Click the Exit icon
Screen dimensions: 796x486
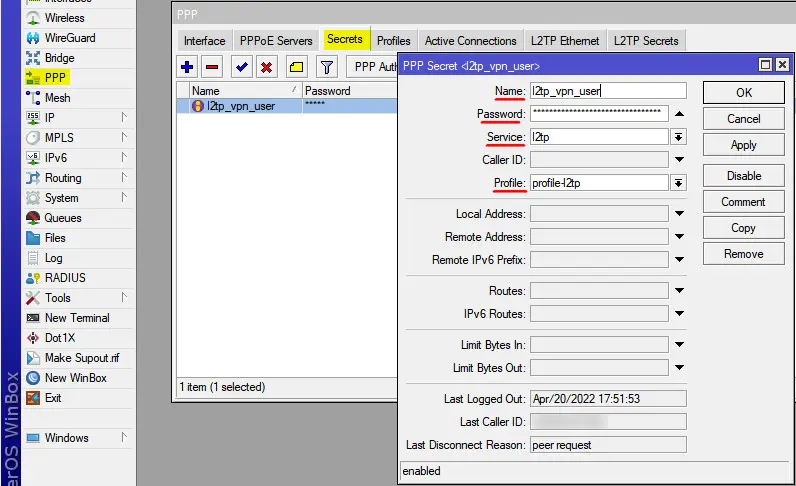point(33,398)
